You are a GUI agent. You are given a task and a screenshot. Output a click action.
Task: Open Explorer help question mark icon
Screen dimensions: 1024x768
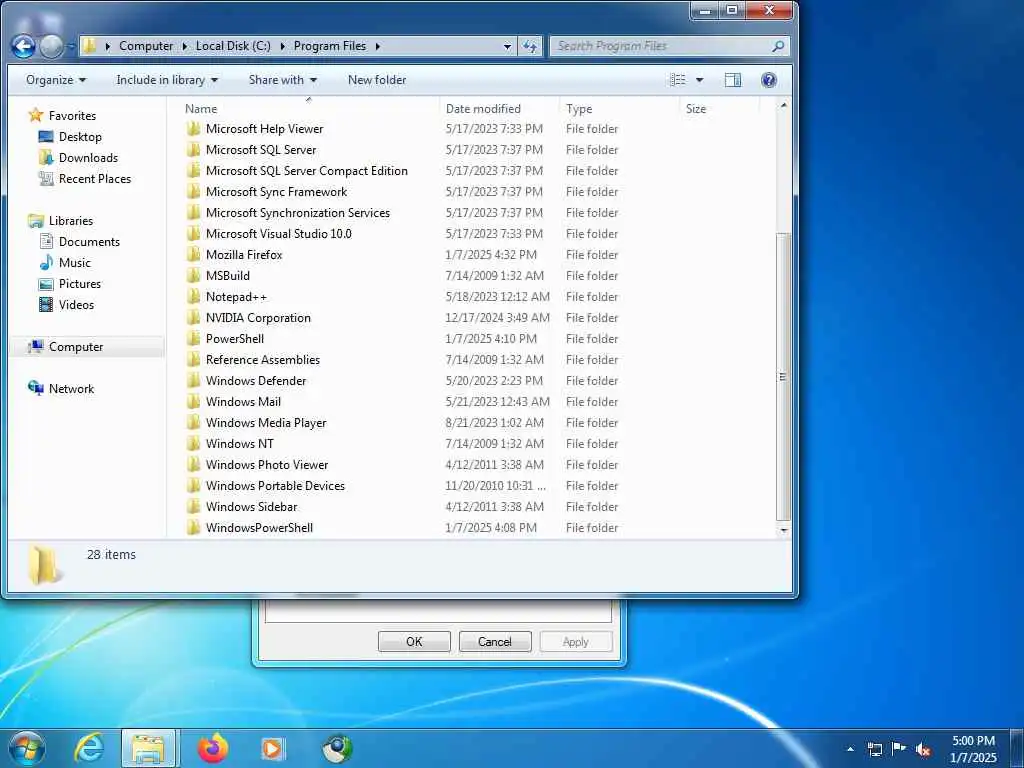coord(769,80)
